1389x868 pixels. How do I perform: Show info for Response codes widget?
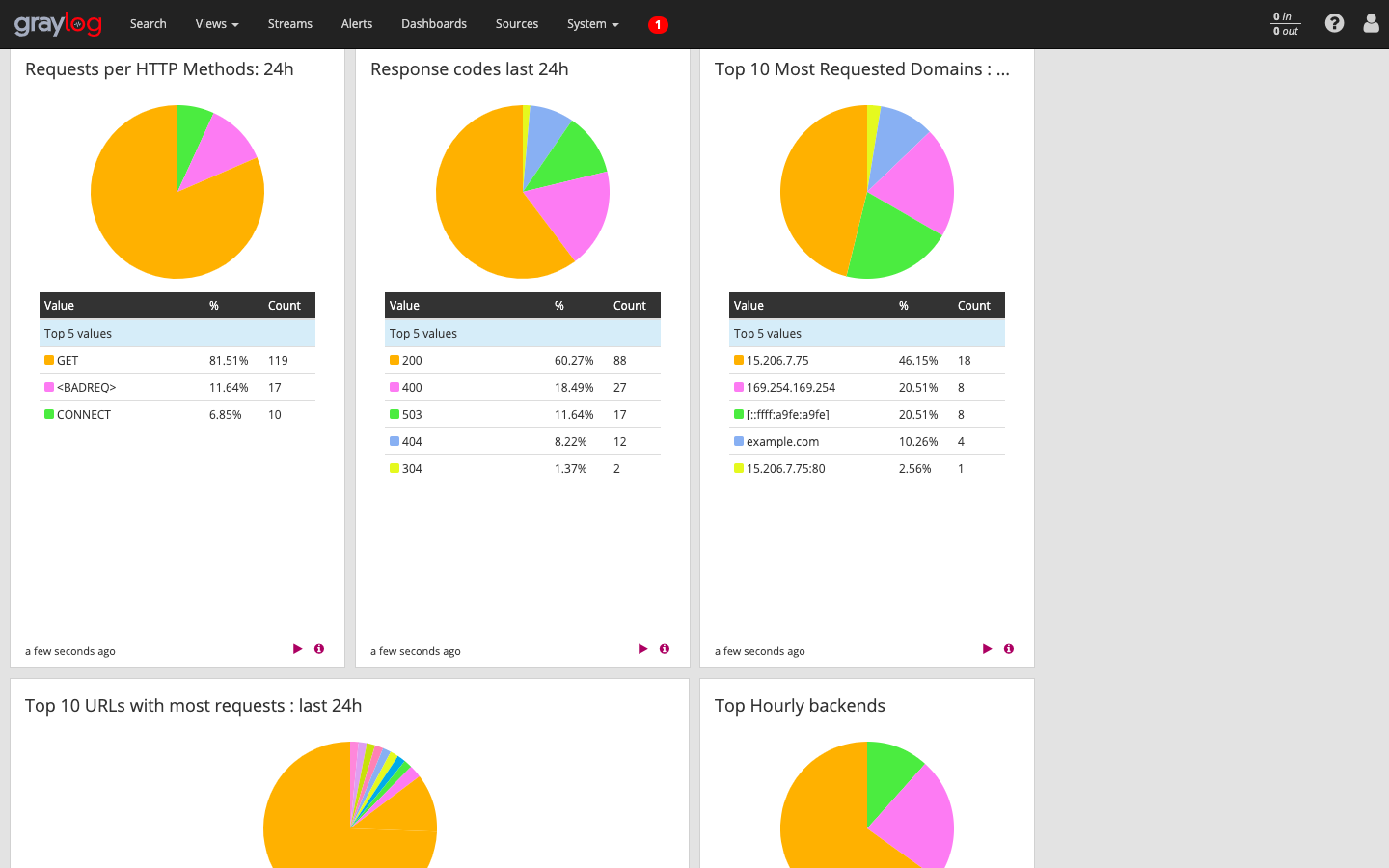[x=665, y=649]
